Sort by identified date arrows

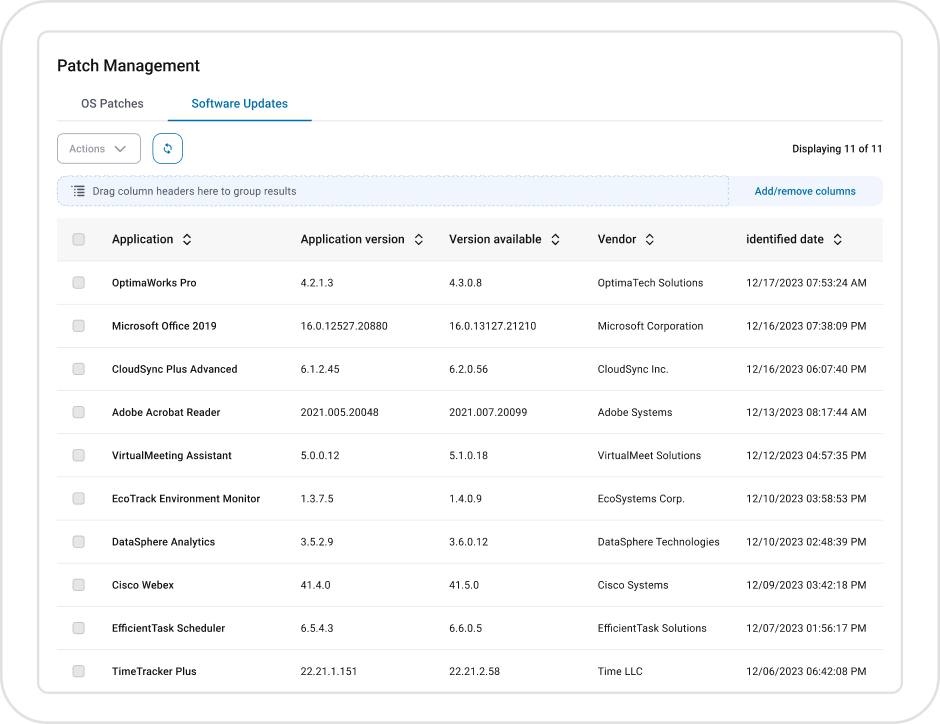pyautogui.click(x=837, y=240)
